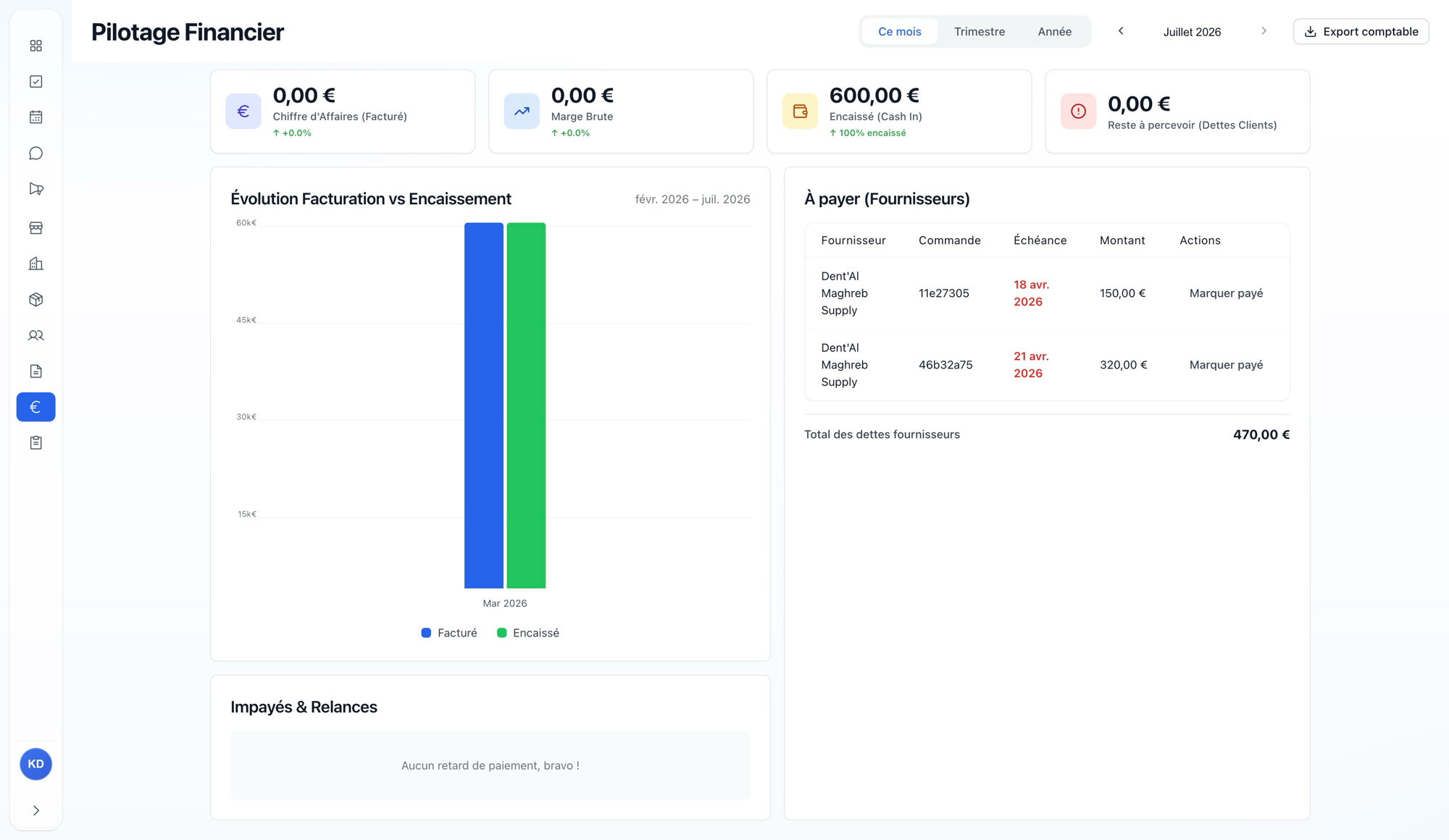
Task: Click the Montant column header
Action: (1122, 240)
